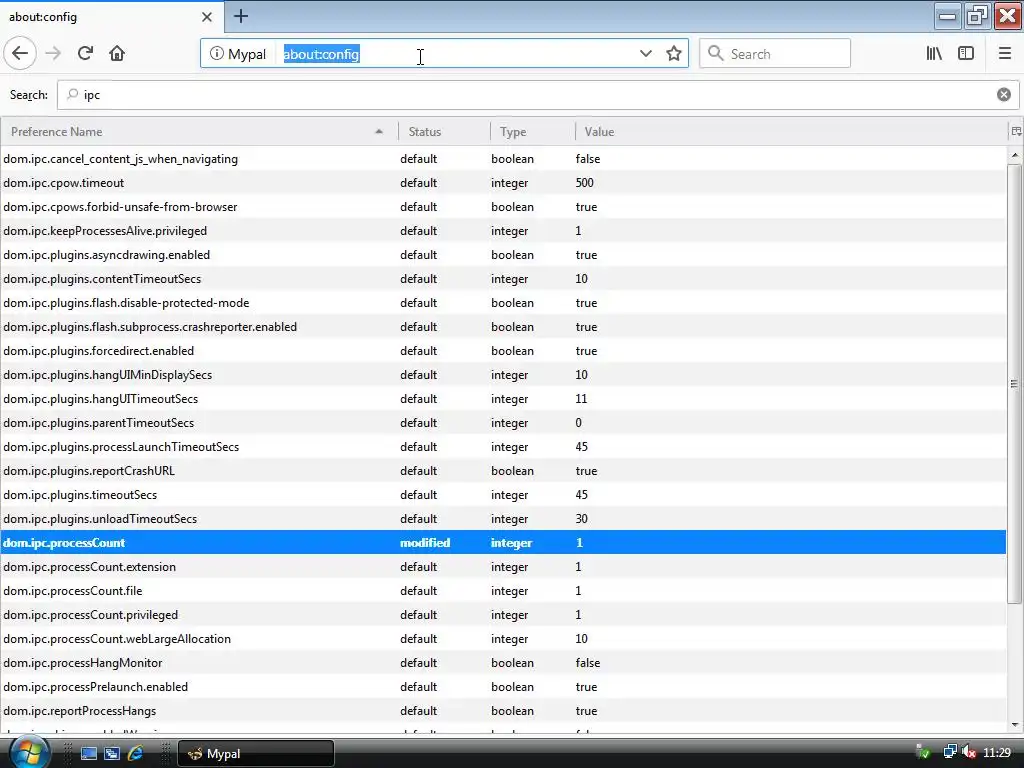Click value 500 of dom.ipc.cpow.timeout
This screenshot has height=768, width=1024.
(584, 183)
